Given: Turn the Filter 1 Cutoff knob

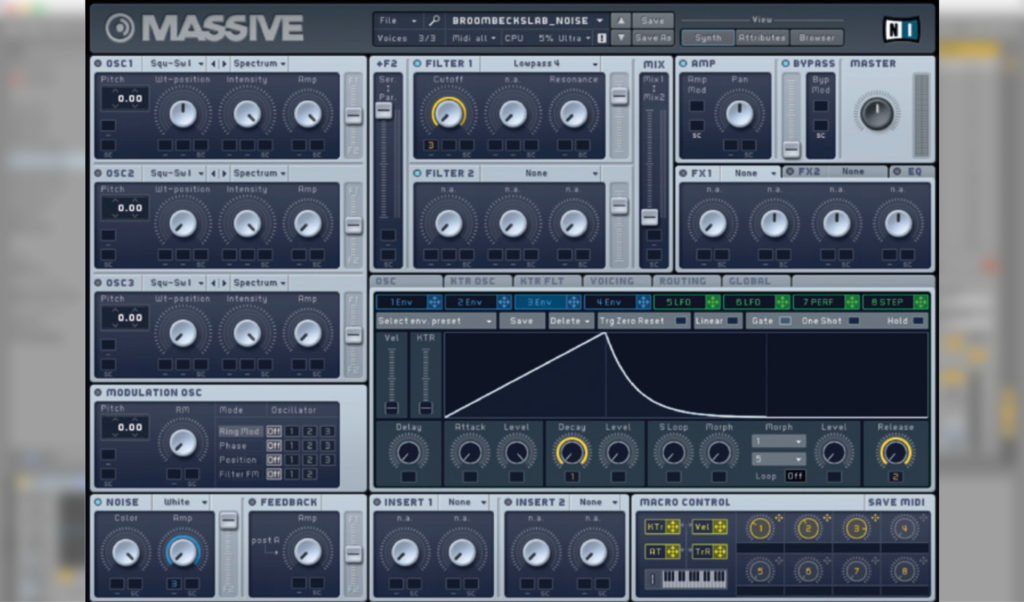Looking at the screenshot, I should [x=447, y=113].
